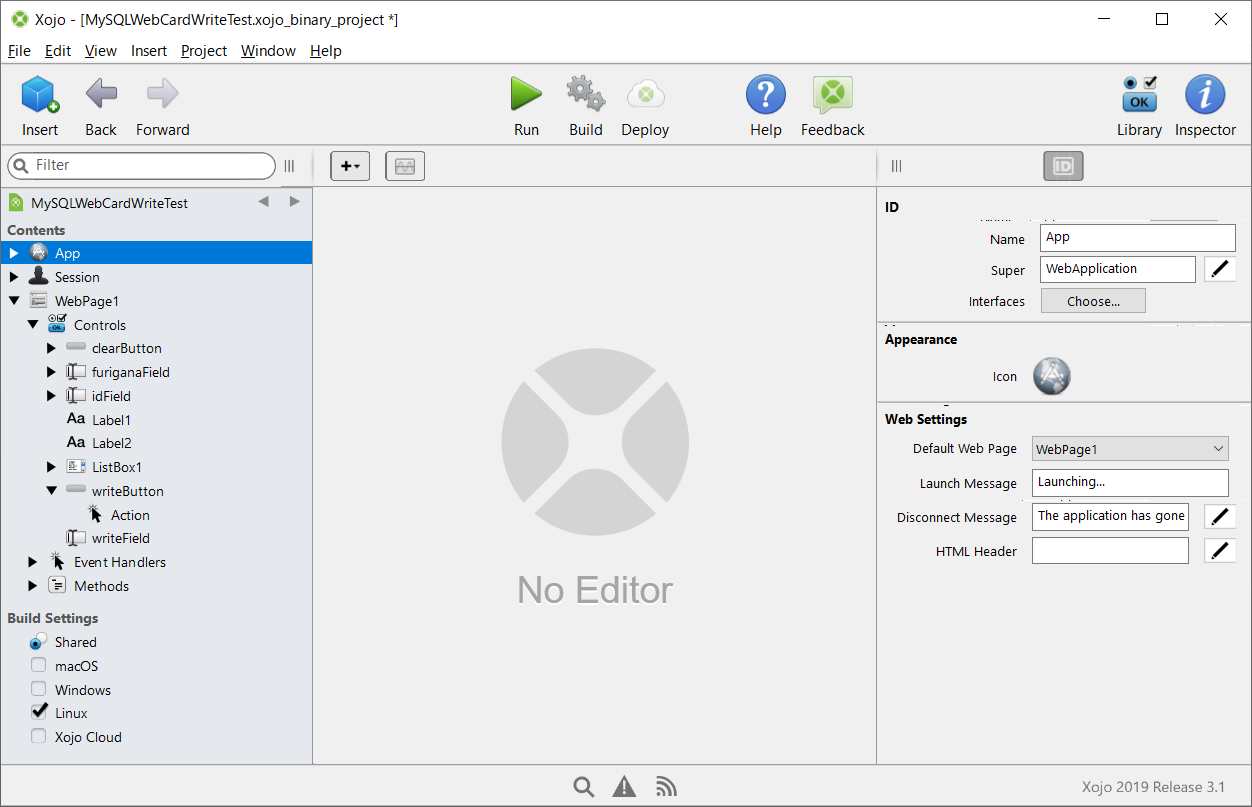Click the Build gears icon
1252x807 pixels.
click(586, 94)
